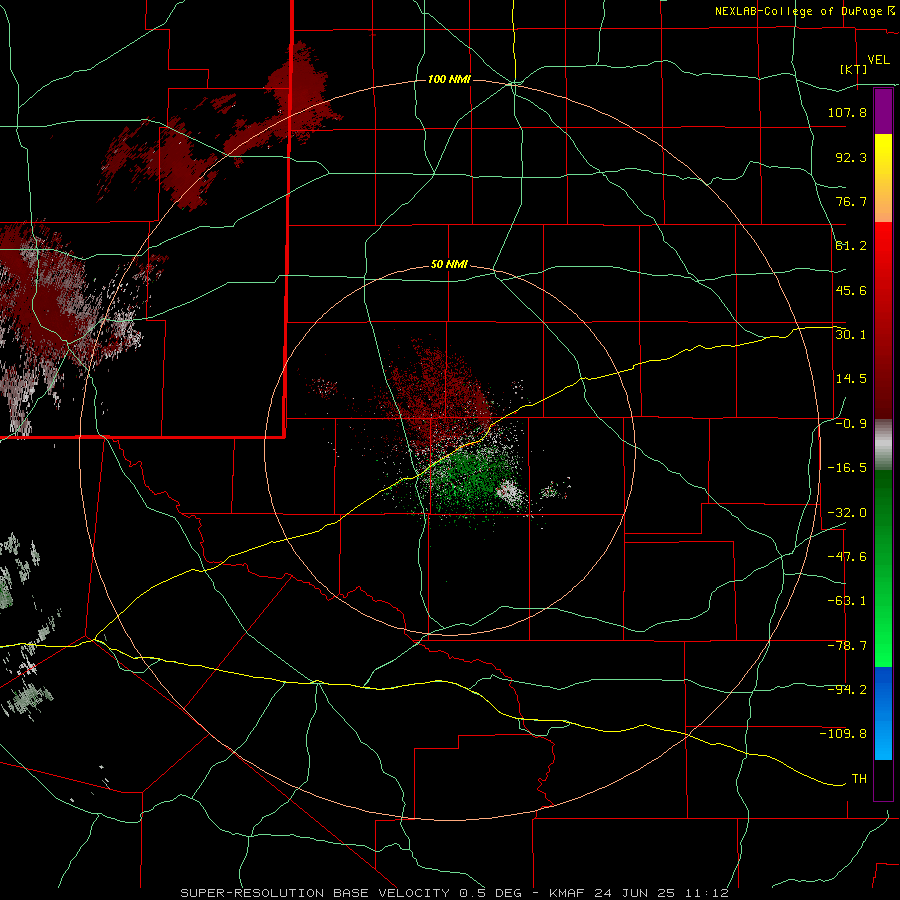The height and width of the screenshot is (900, 900).
Task: Click the -32.0 velocity legend value
Action: point(847,513)
